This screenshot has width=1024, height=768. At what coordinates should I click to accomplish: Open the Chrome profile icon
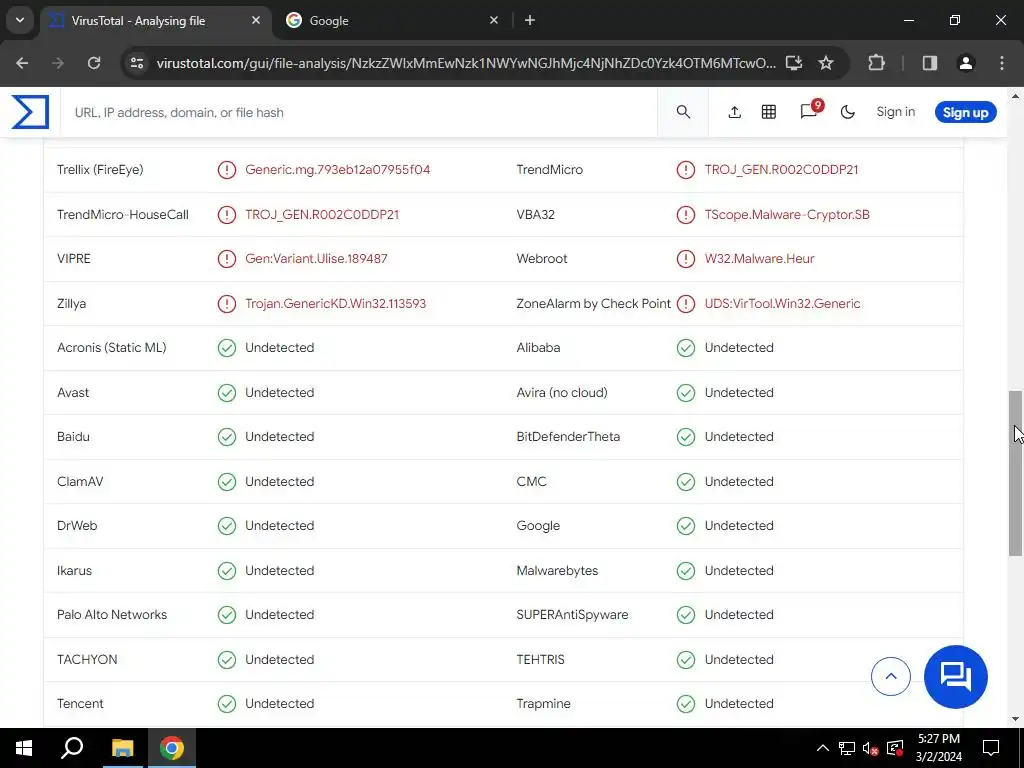(965, 63)
